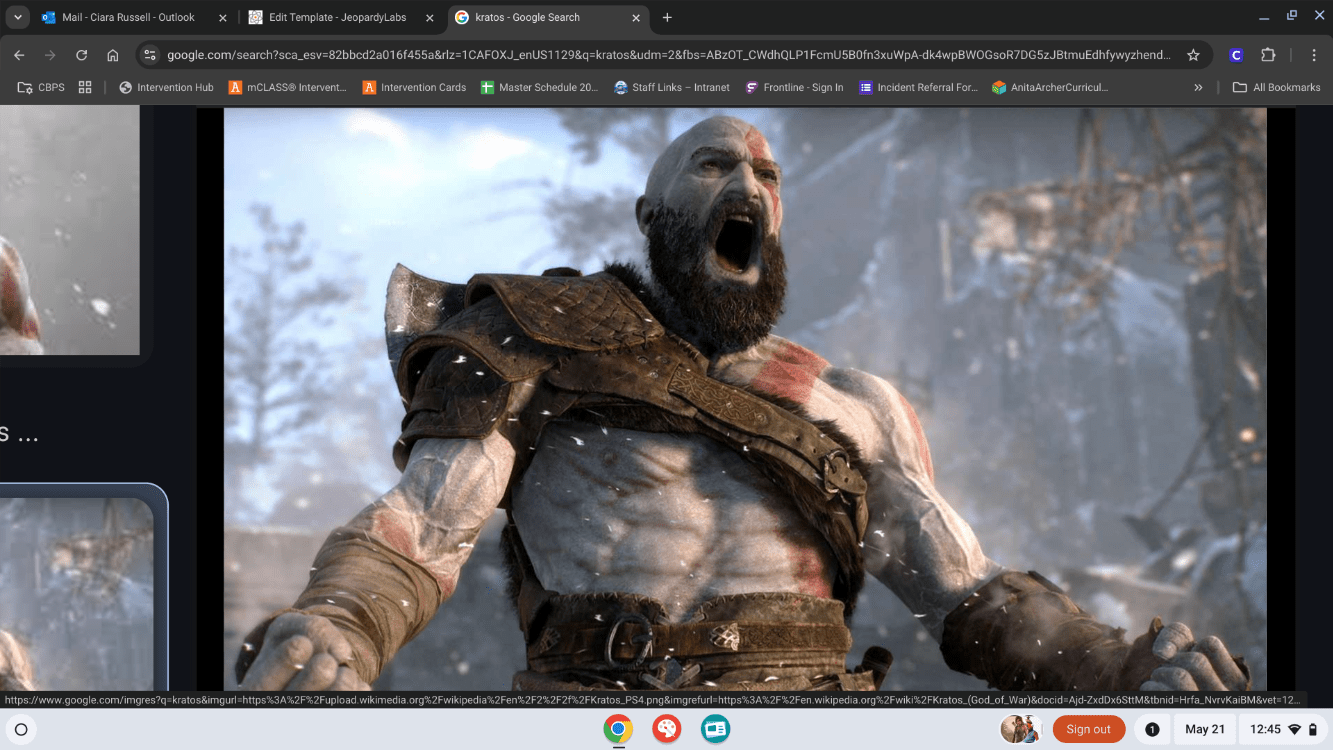This screenshot has height=750, width=1333.
Task: Open the Chrome three-dot menu
Action: [1312, 55]
